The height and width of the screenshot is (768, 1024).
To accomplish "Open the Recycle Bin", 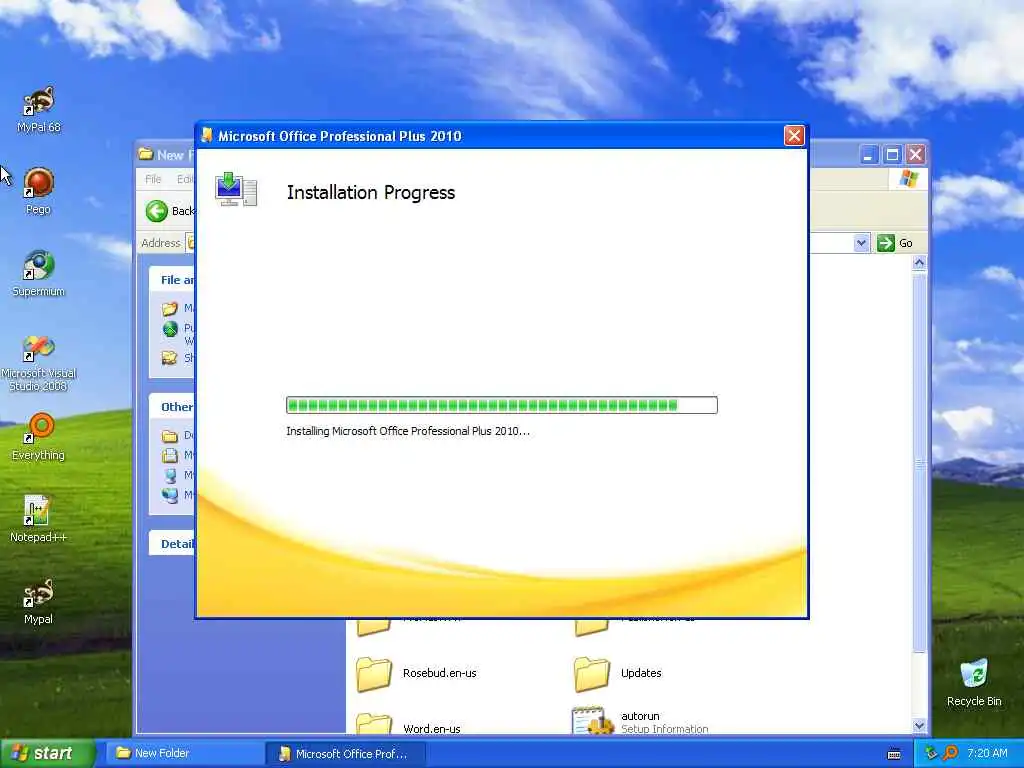I will [x=974, y=683].
